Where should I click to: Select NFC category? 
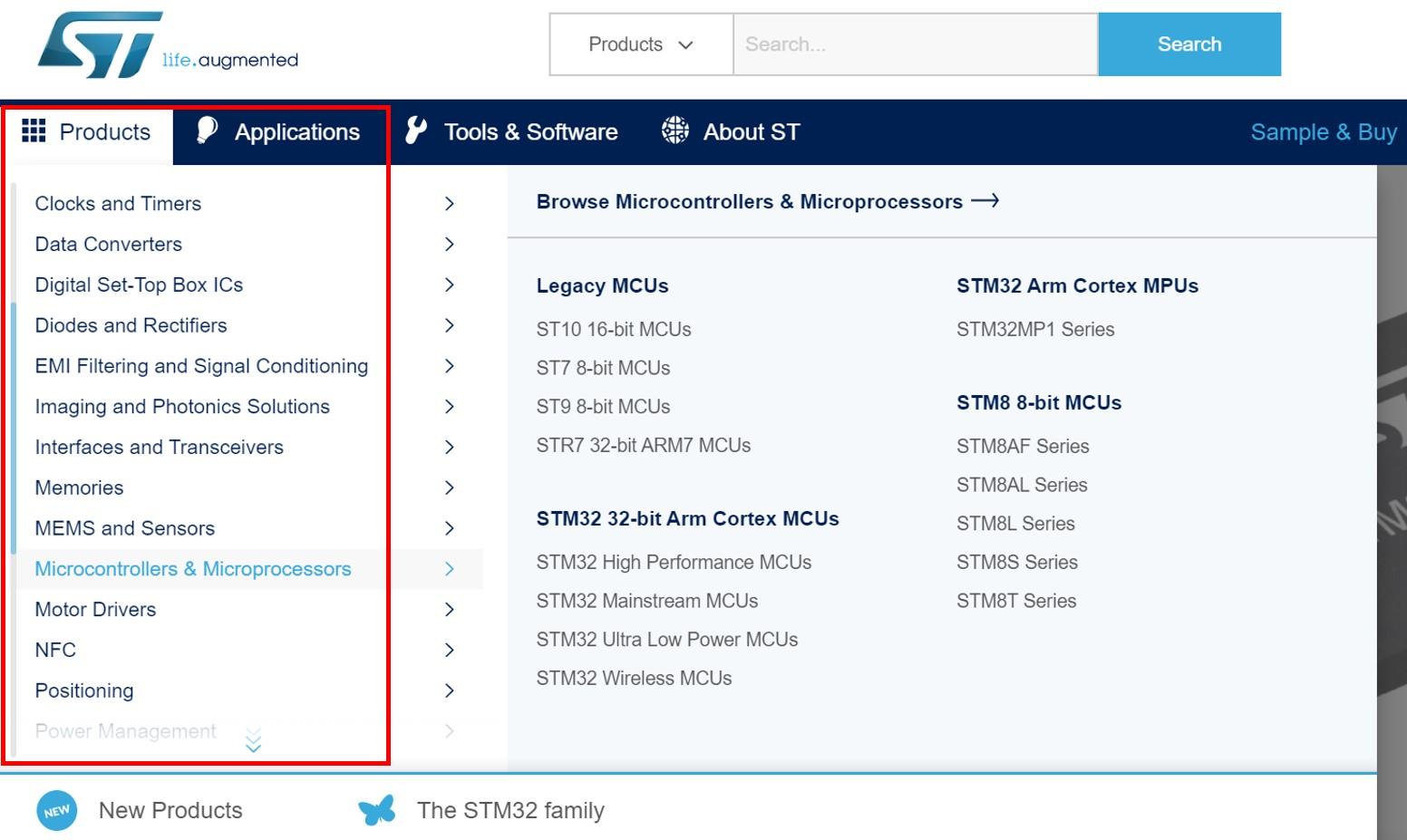55,650
